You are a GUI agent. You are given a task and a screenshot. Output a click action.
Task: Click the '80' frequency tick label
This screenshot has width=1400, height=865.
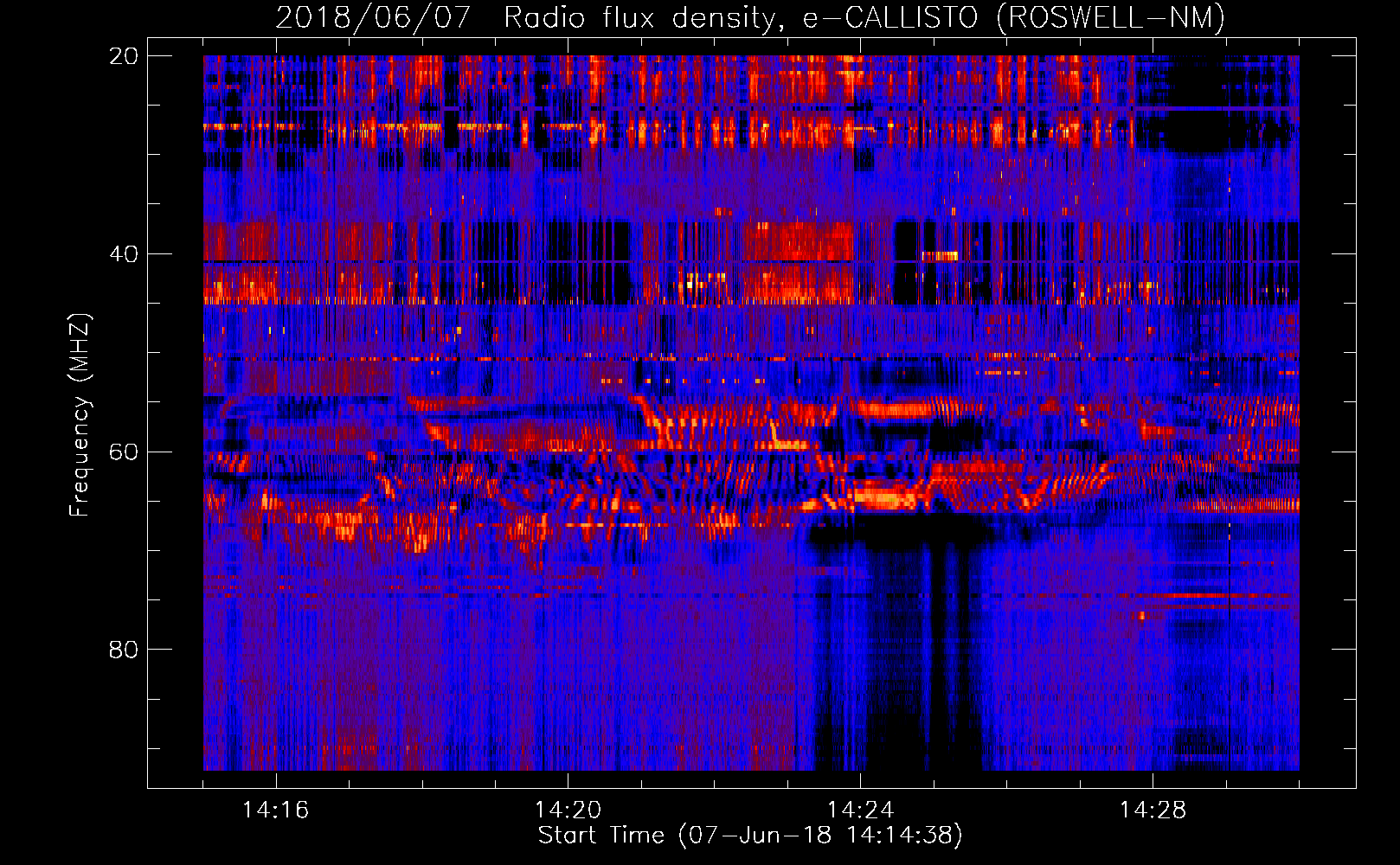124,650
